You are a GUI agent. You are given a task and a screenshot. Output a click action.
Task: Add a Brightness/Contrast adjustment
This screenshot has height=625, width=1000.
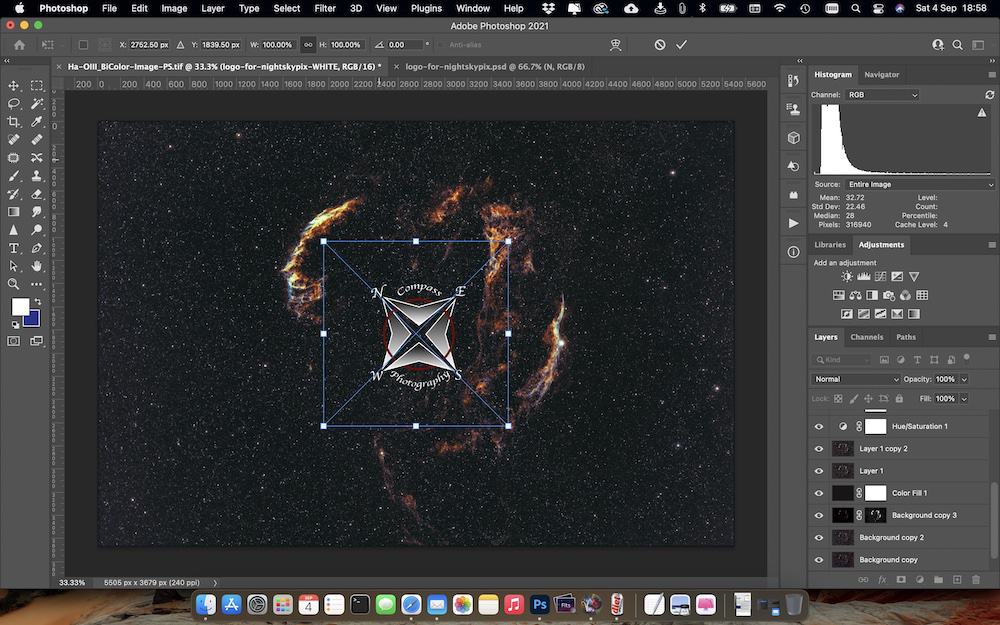tap(847, 277)
